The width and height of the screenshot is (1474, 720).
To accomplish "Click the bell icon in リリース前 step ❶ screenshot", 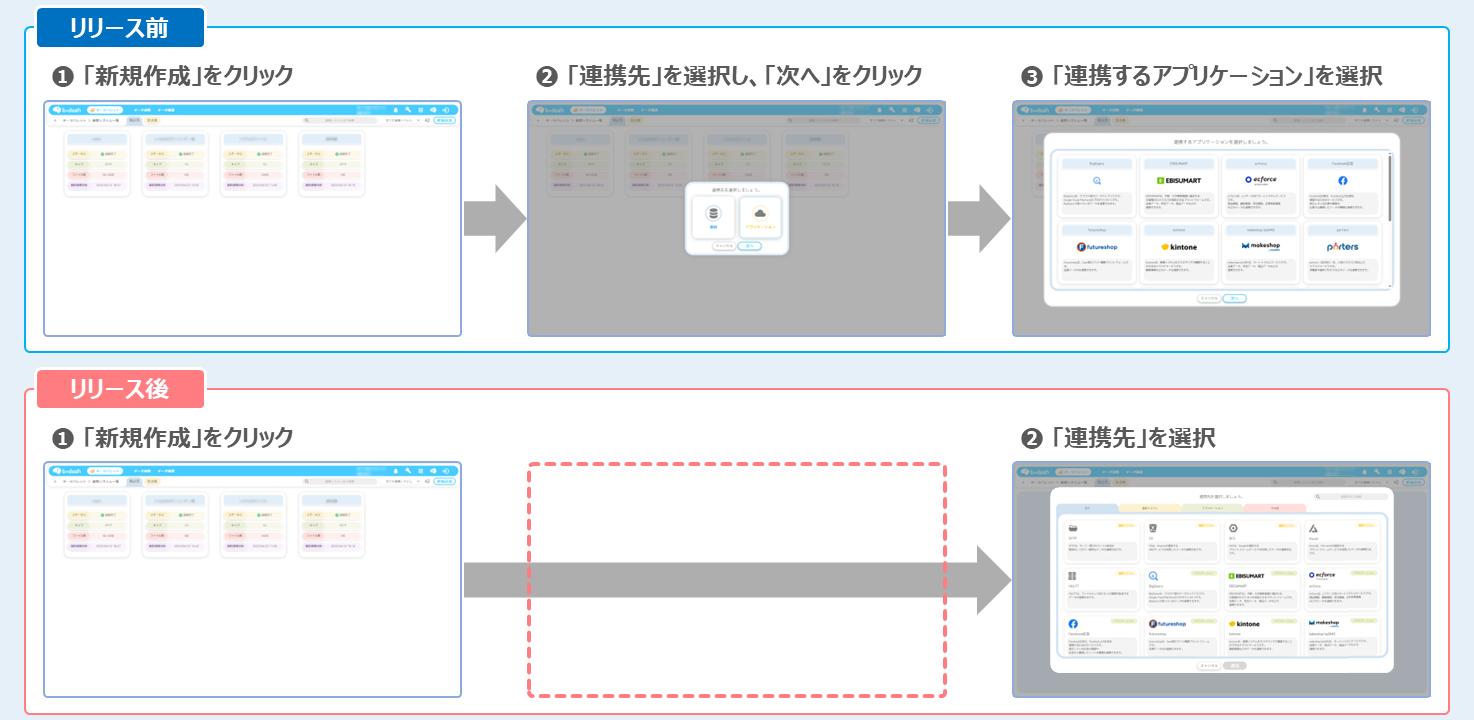I will (x=396, y=110).
